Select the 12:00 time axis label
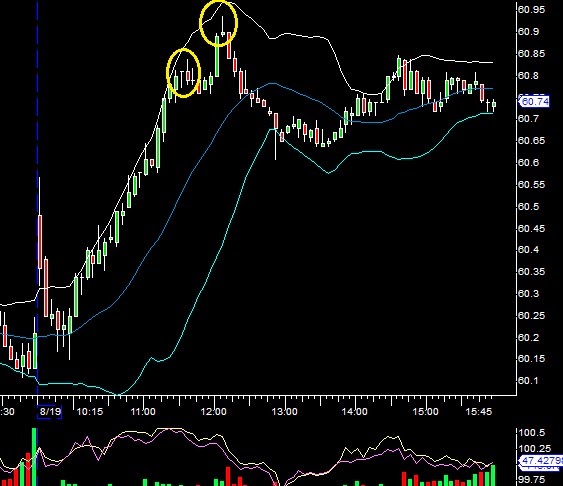 tap(214, 412)
